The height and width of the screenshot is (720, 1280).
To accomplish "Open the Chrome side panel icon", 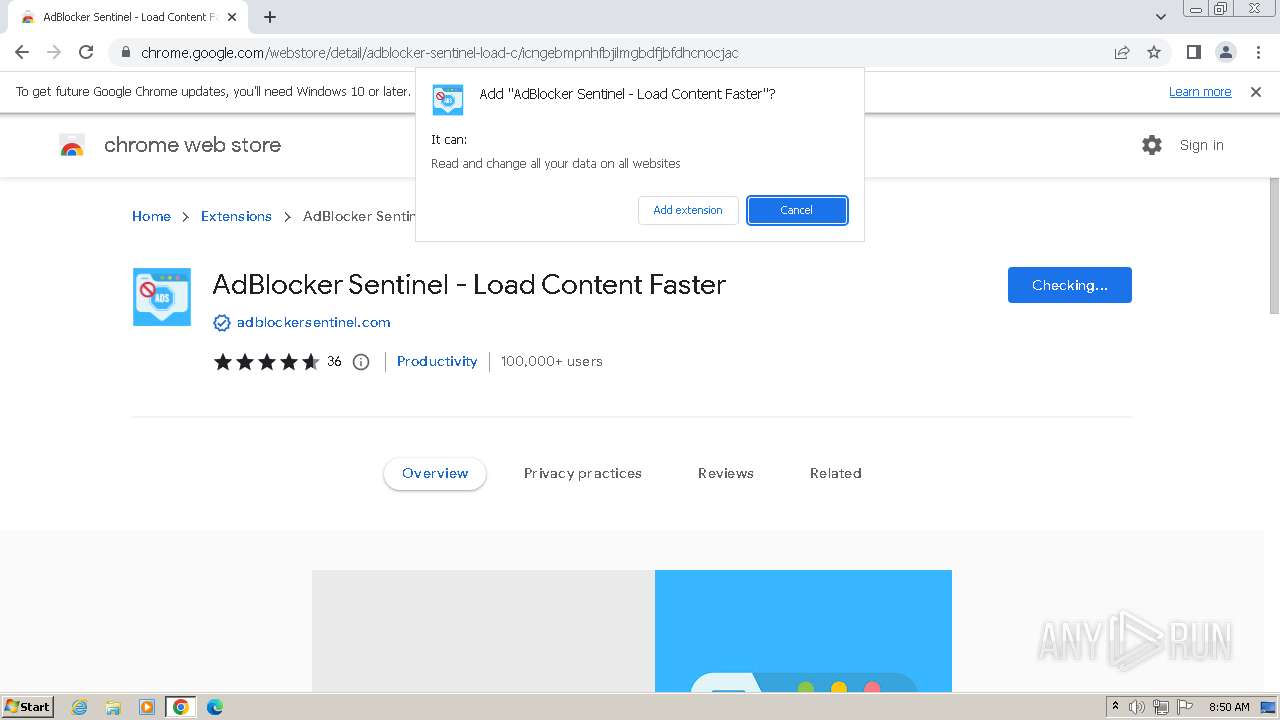I will coord(1193,52).
